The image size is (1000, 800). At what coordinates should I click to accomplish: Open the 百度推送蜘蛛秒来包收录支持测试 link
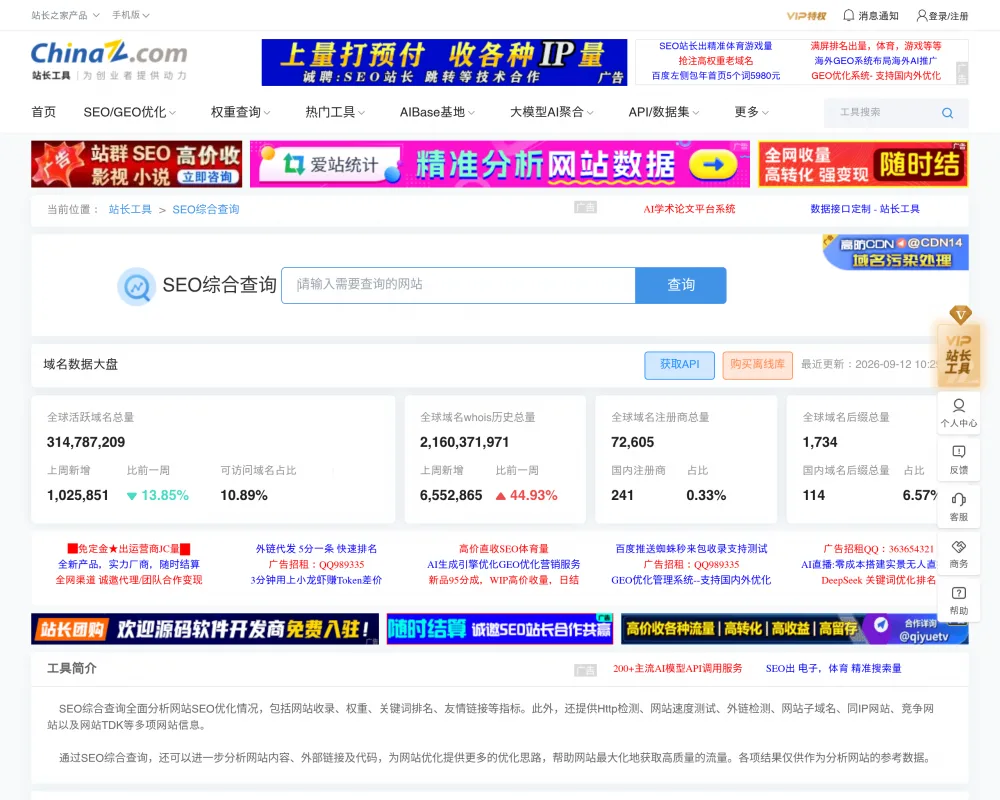[691, 549]
